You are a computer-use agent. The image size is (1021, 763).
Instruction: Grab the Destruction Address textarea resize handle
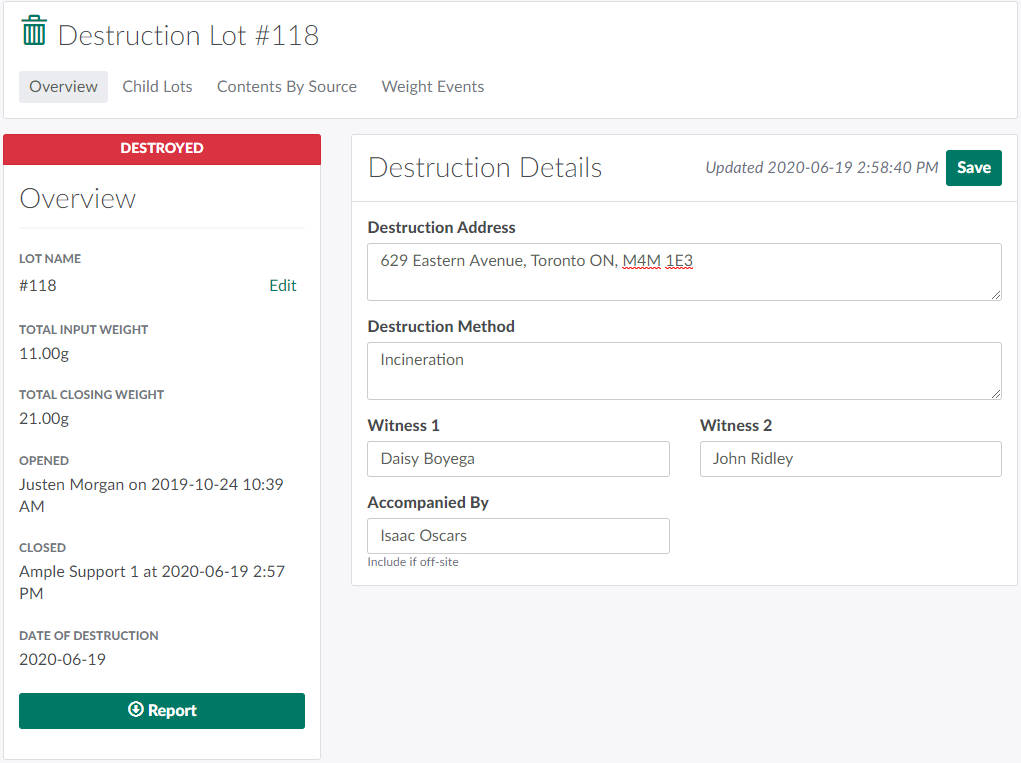[x=995, y=294]
